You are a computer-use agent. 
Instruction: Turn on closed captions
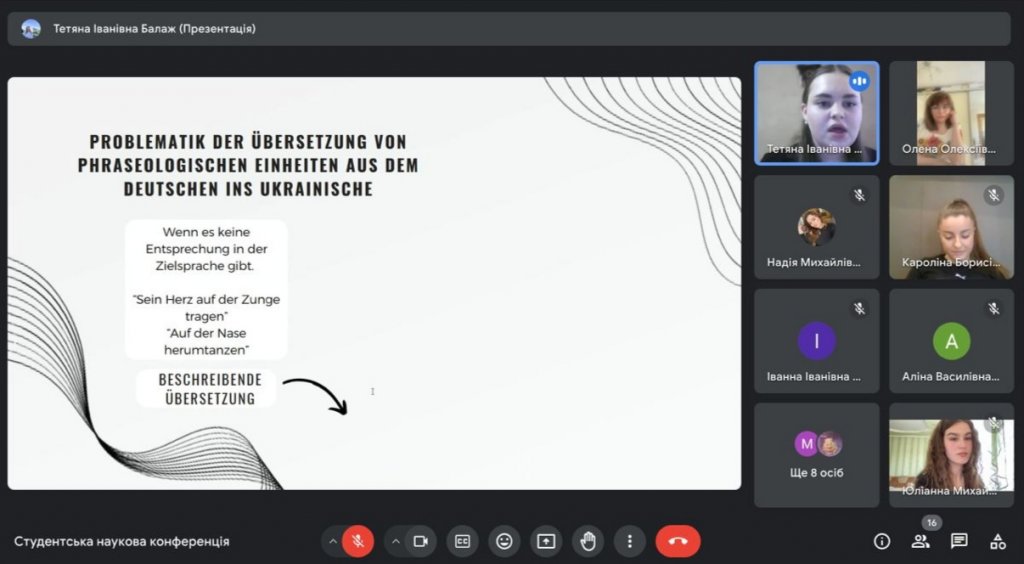(462, 541)
